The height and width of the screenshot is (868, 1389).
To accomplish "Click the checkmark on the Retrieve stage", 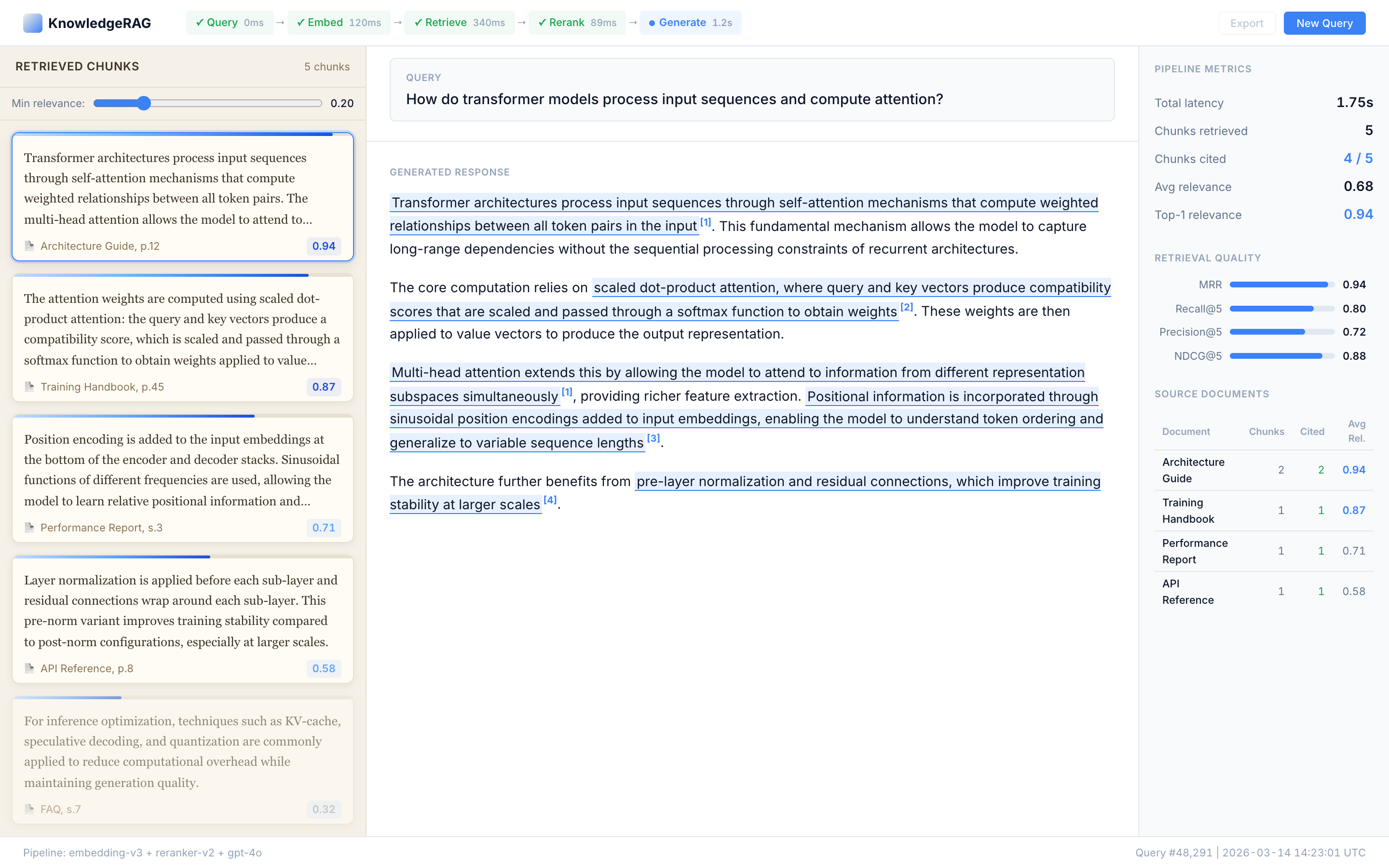I will point(419,22).
